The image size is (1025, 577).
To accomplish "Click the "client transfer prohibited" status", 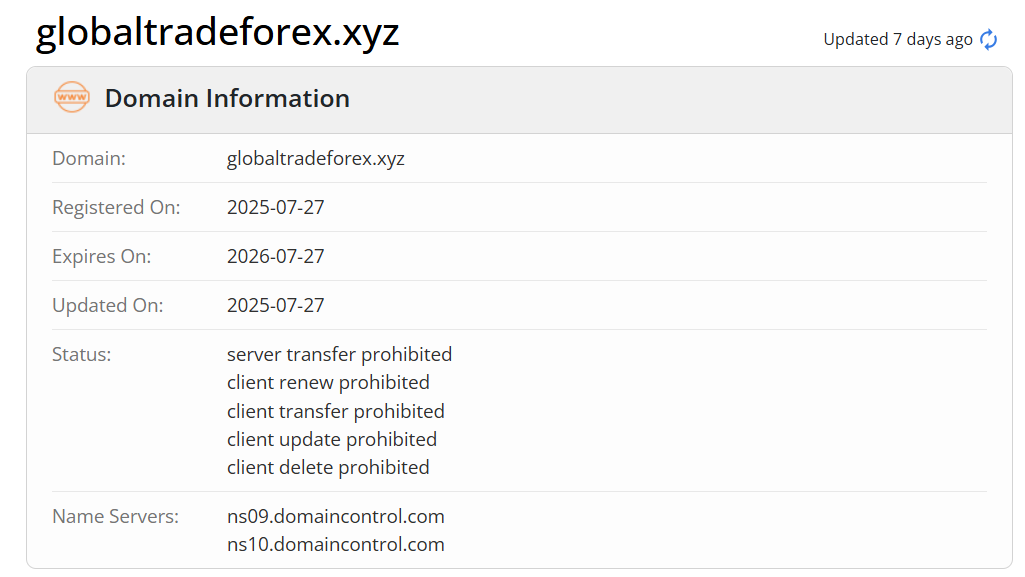I will pos(335,411).
